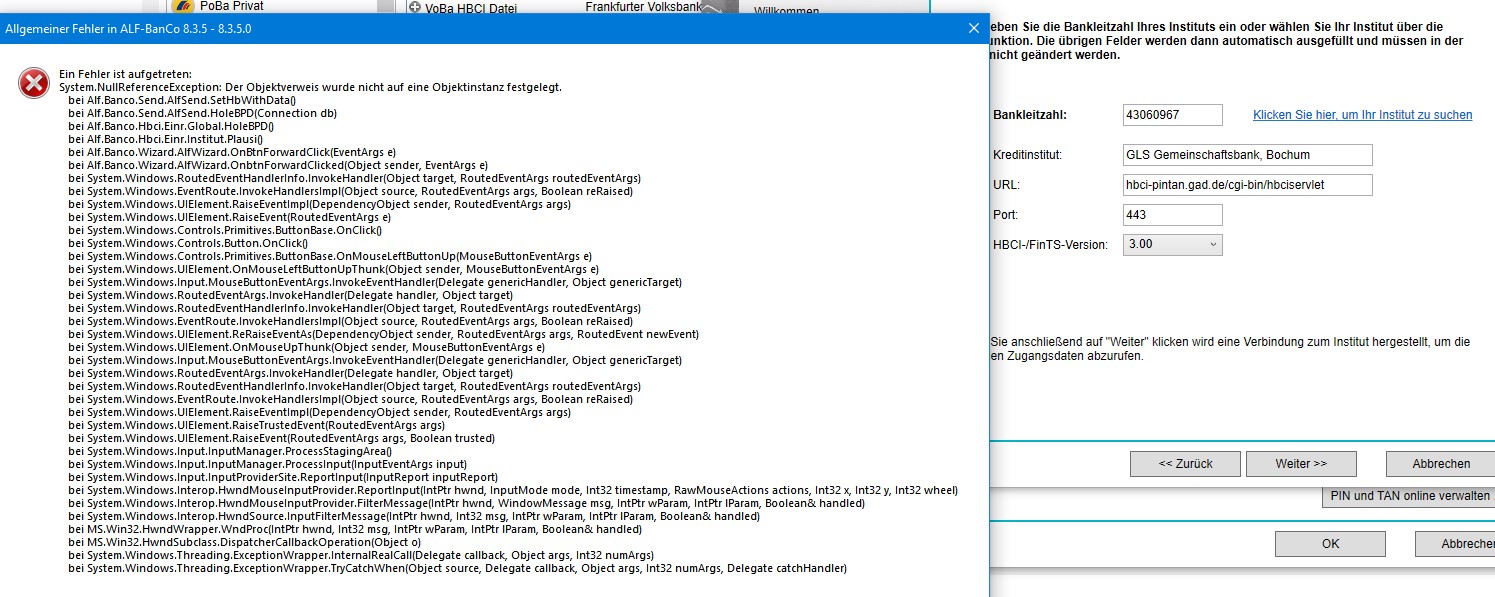Click the UIElement.RaiseTrustedEvent stack line
The height and width of the screenshot is (597, 1495).
pos(256,426)
